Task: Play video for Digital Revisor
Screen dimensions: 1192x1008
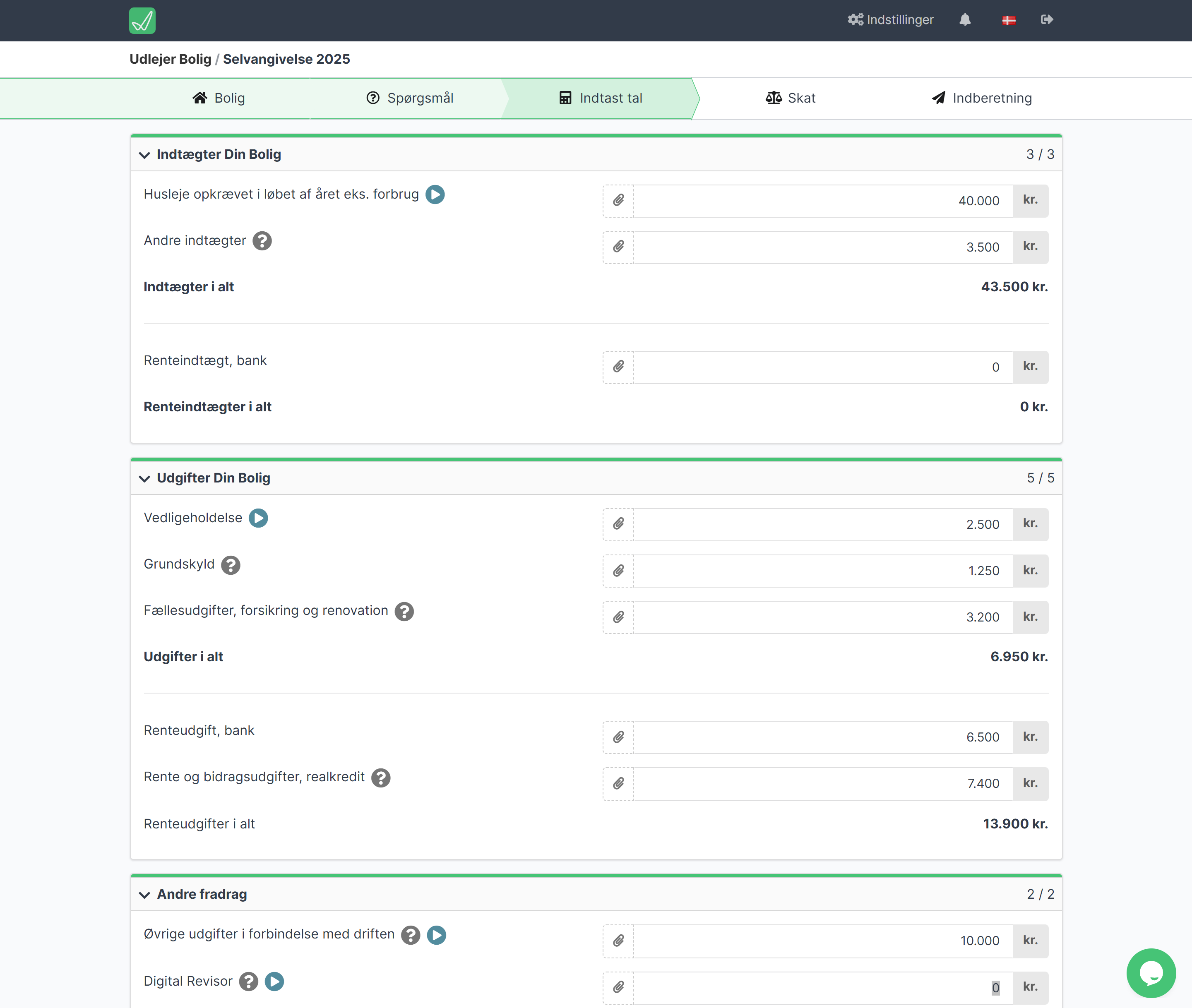Action: (x=274, y=982)
